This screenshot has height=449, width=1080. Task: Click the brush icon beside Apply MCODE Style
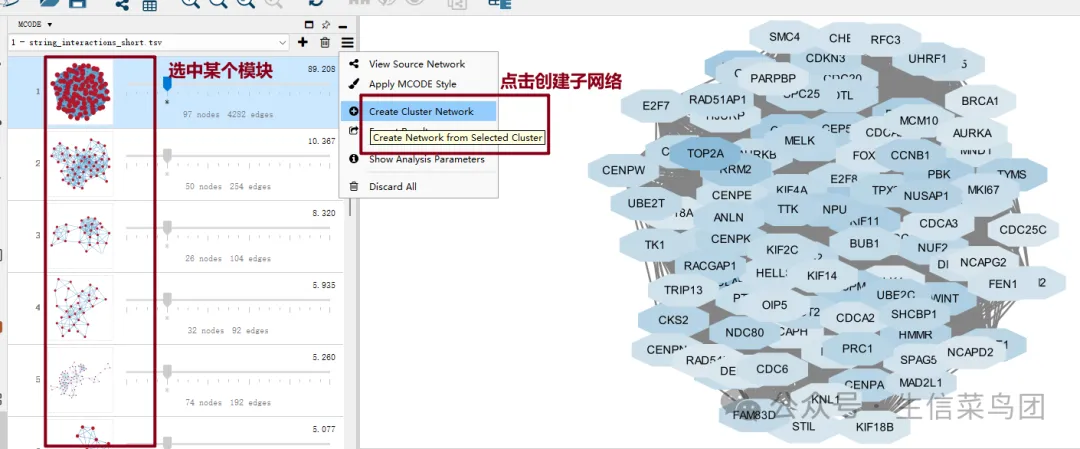(354, 84)
